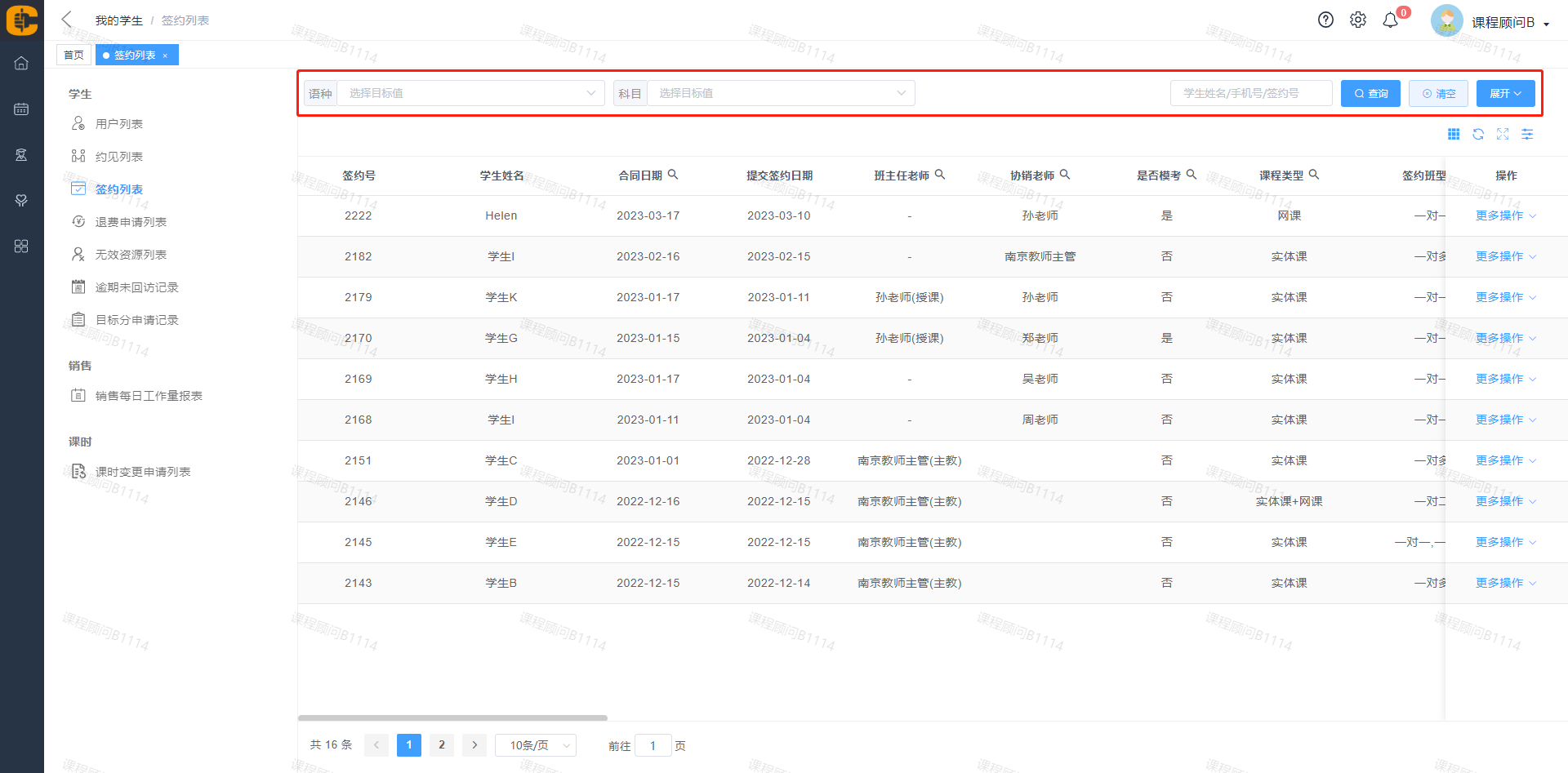Click the 清空 clear button
The image size is (1568, 773).
[x=1438, y=93]
